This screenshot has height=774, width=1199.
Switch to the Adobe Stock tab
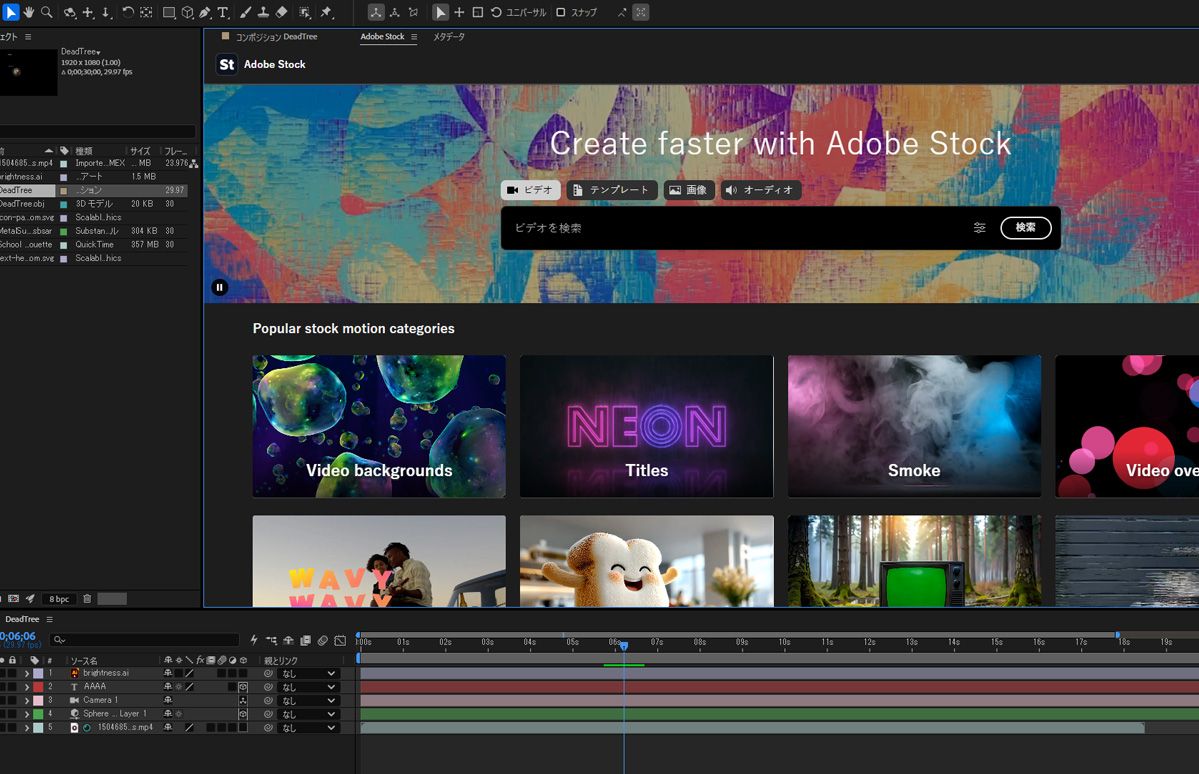[x=382, y=37]
